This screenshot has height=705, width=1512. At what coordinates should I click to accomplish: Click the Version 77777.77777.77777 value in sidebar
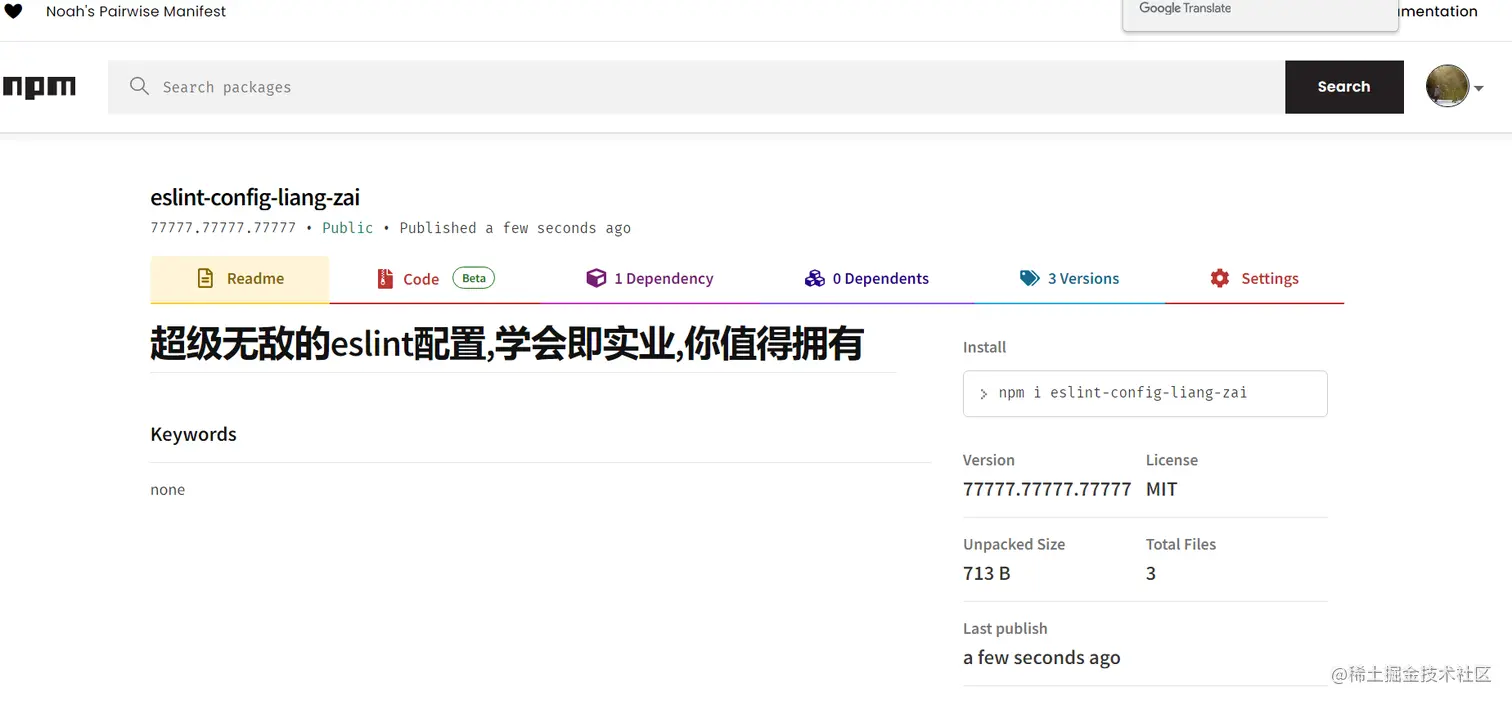coord(1047,489)
